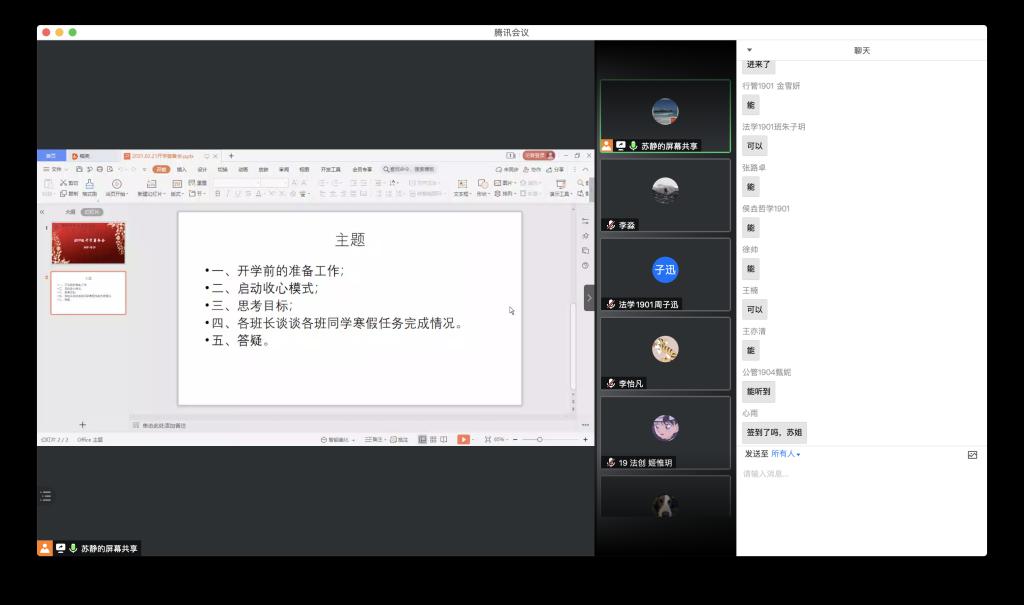Switch thumbnail pane to 大纲 outline view
This screenshot has height=605, width=1024.
[x=70, y=212]
